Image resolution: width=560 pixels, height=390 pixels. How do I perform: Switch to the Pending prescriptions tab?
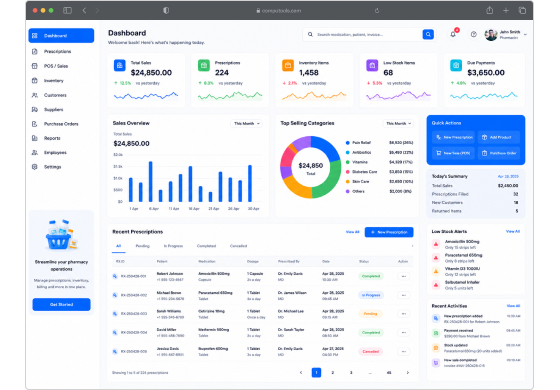[142, 246]
